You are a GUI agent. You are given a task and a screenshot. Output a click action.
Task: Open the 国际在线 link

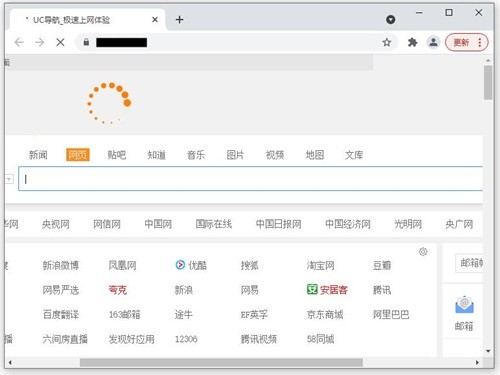[214, 224]
